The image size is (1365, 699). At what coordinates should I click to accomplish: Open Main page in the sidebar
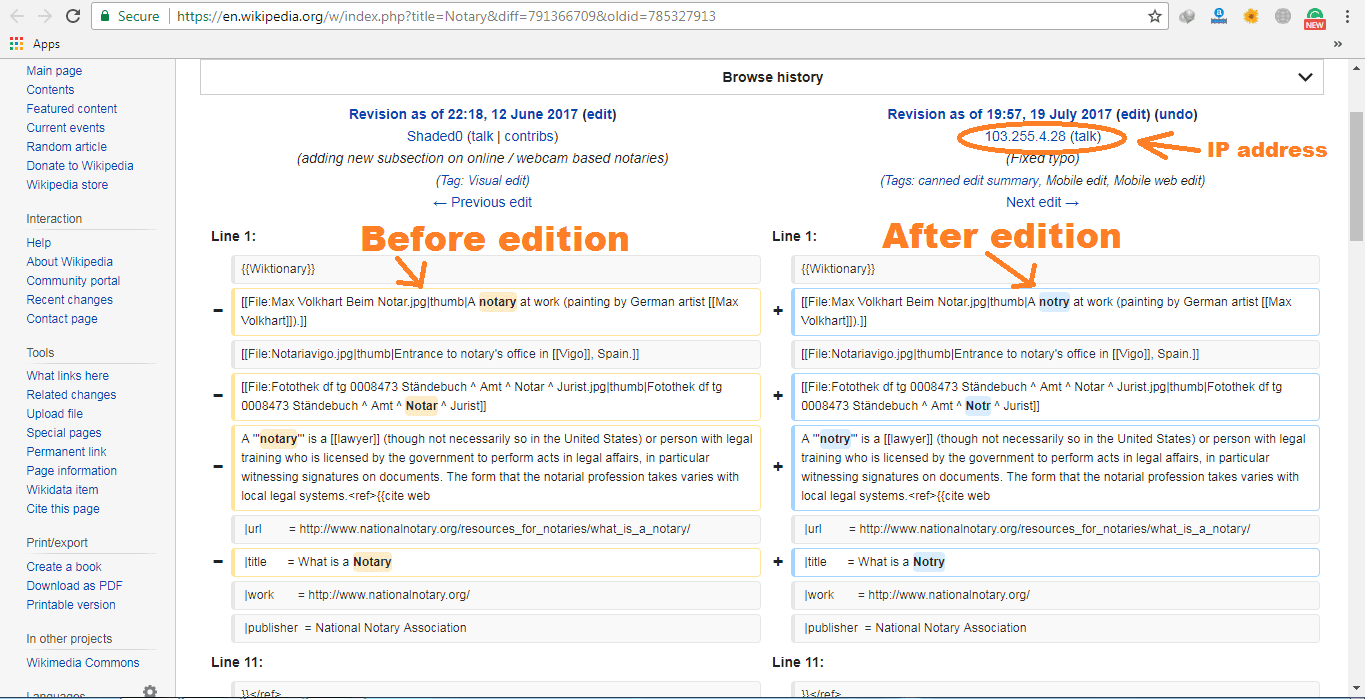pyautogui.click(x=54, y=71)
